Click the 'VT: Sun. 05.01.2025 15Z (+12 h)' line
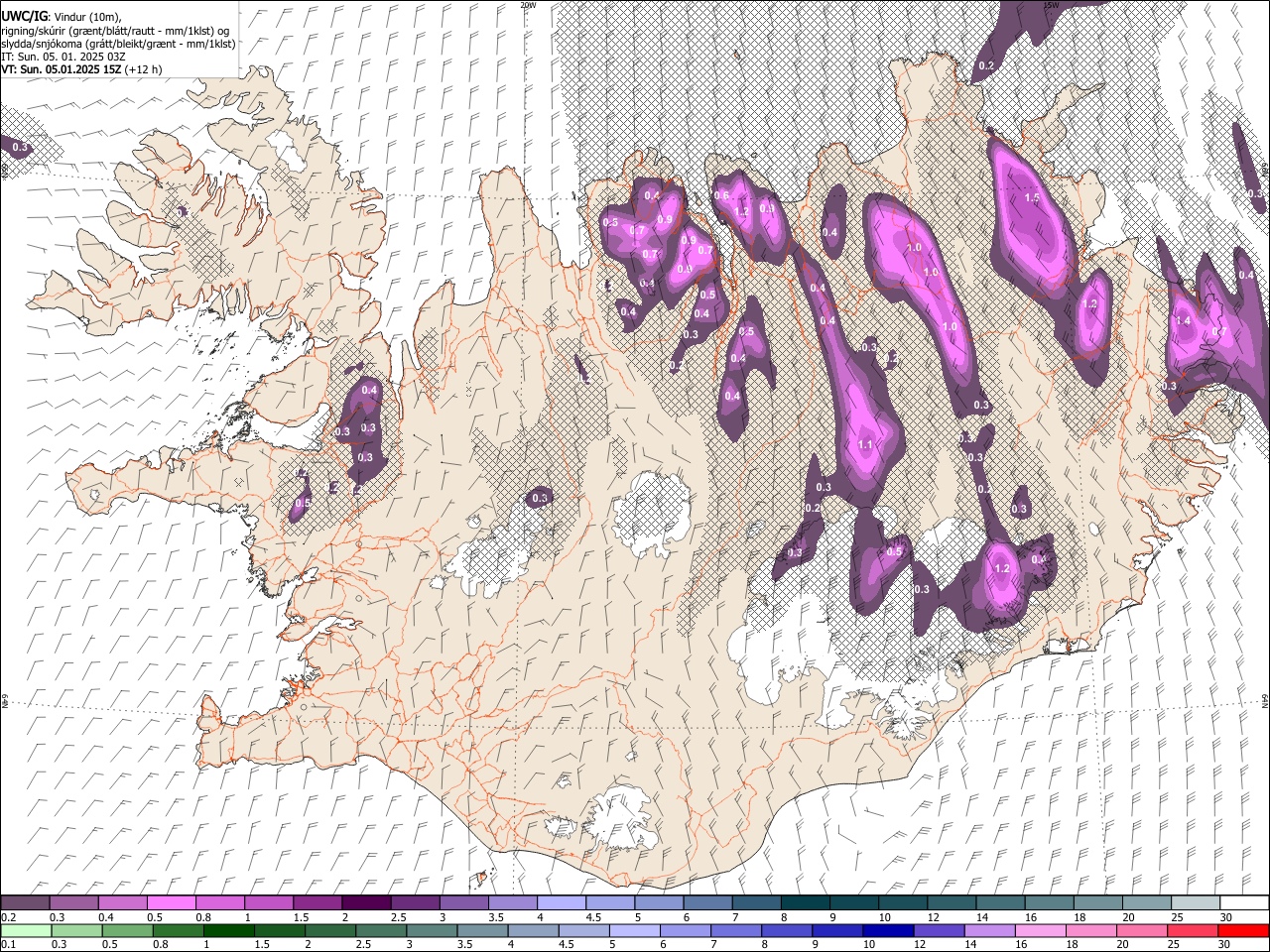Viewport: 1270px width, 952px height. [81, 69]
